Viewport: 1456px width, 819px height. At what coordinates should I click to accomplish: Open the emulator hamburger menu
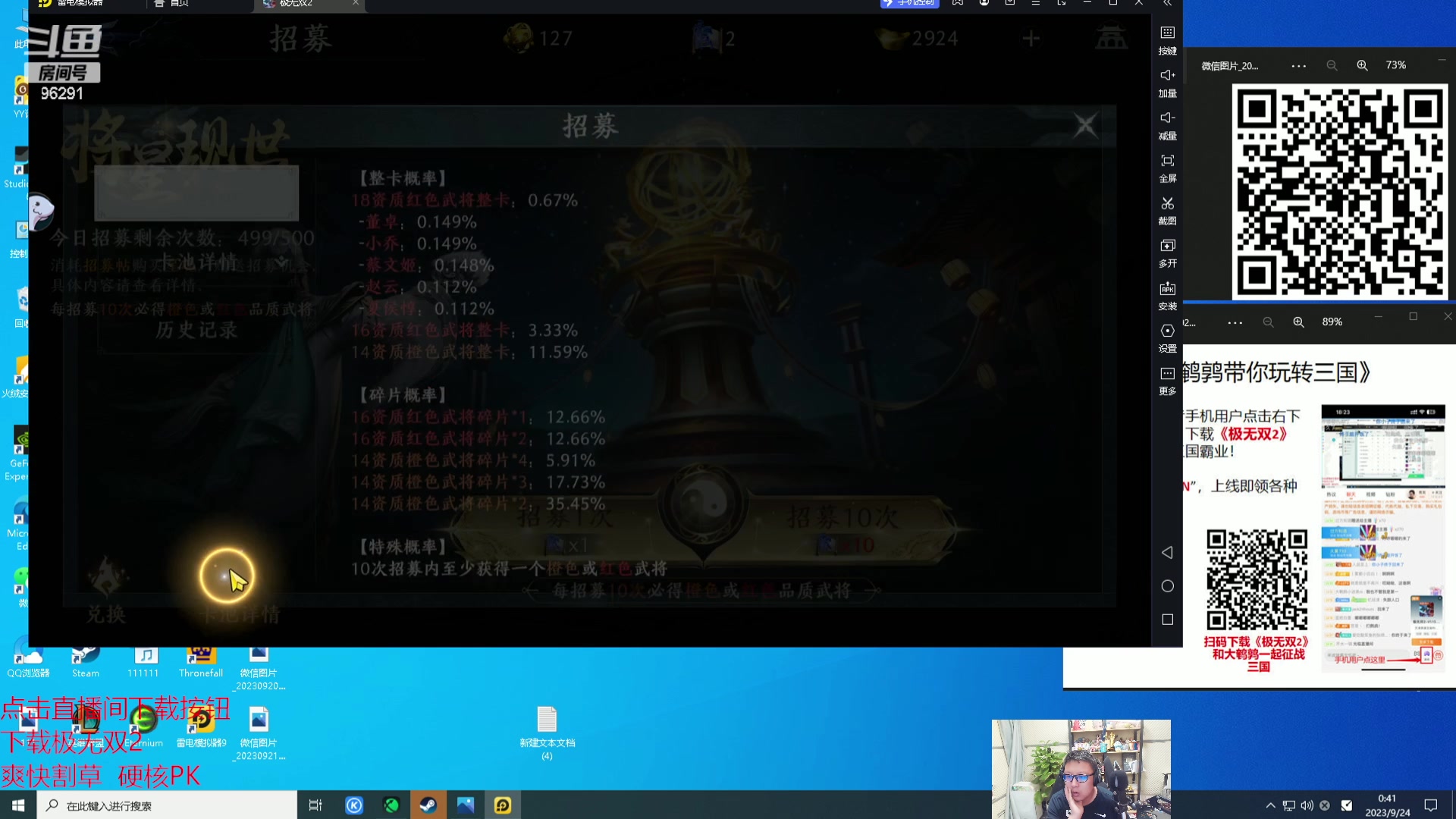[1035, 4]
